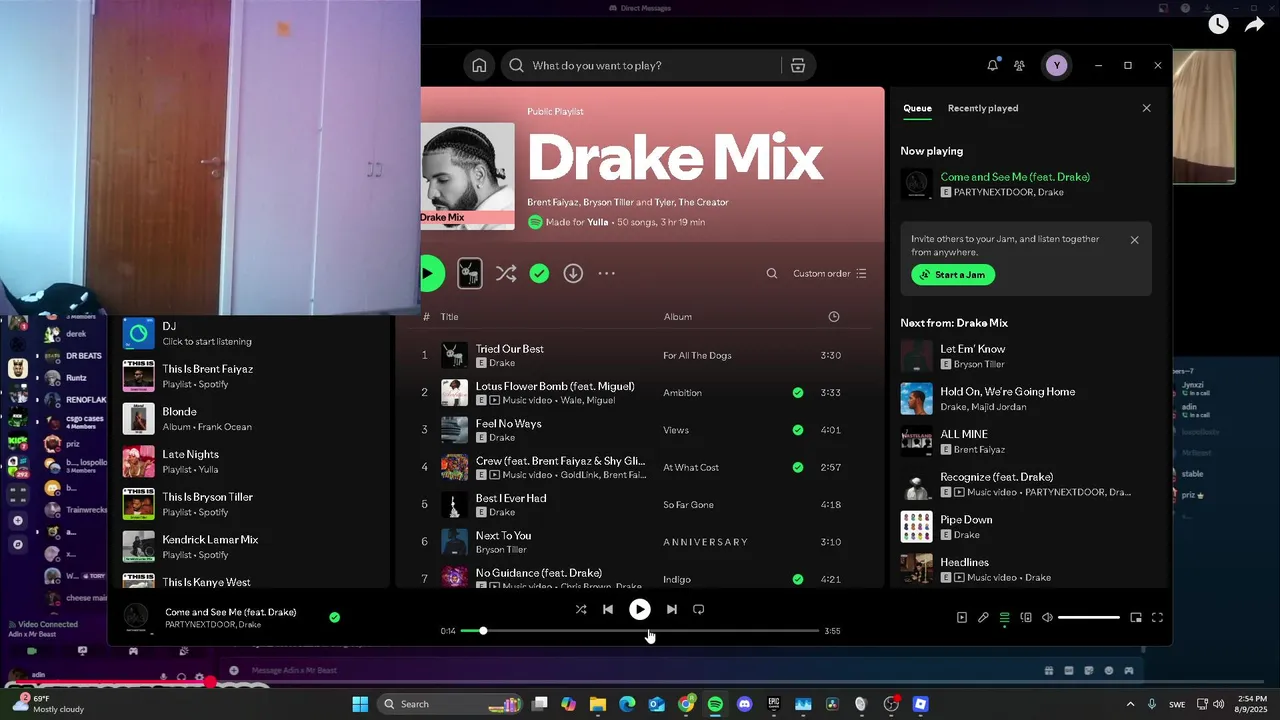Skip to the next track

coord(672,609)
